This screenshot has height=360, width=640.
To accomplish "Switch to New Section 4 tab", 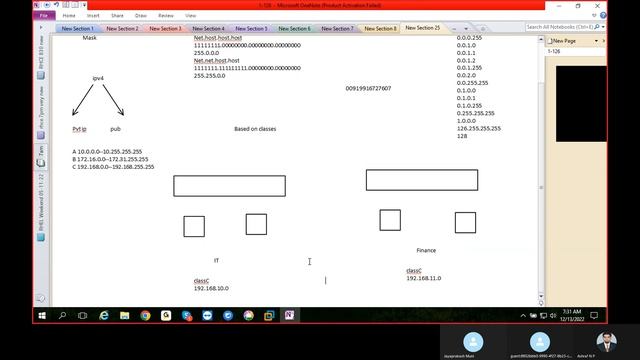I will point(208,29).
